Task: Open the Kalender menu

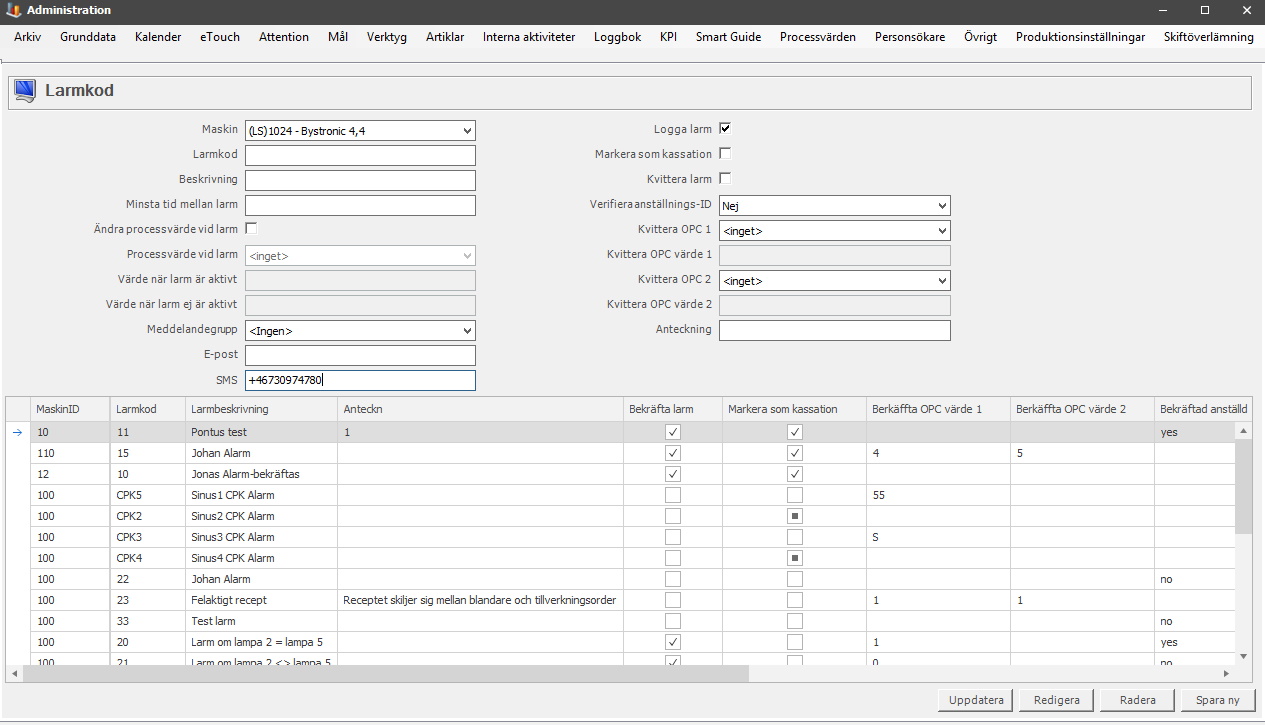Action: click(x=158, y=37)
